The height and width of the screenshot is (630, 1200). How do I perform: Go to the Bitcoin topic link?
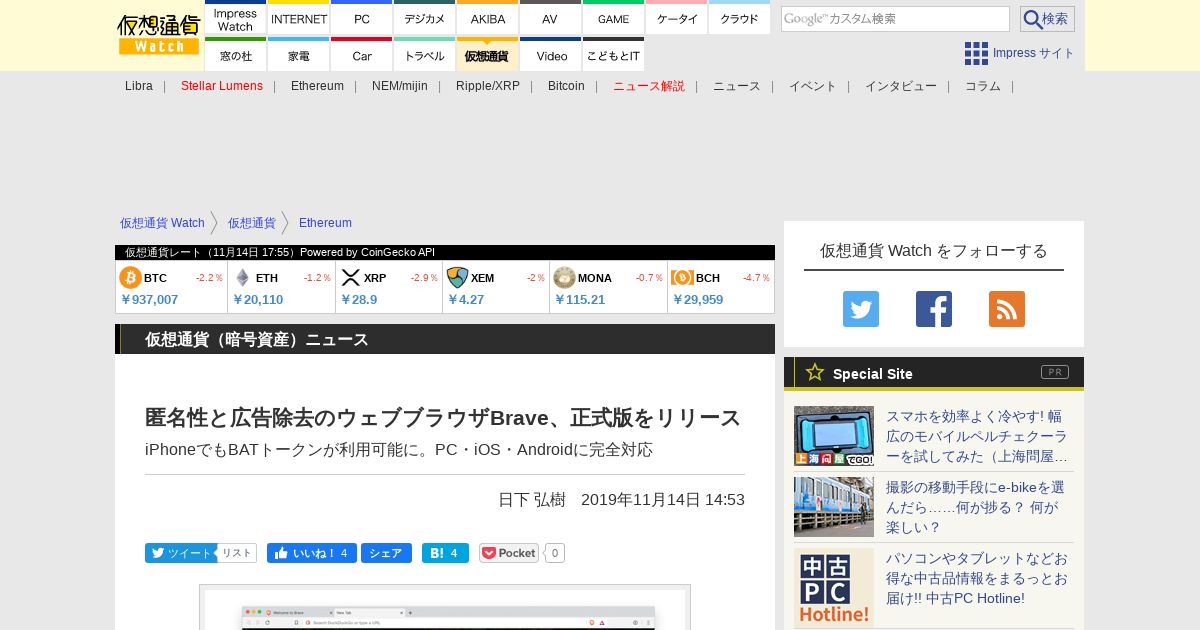tap(566, 86)
